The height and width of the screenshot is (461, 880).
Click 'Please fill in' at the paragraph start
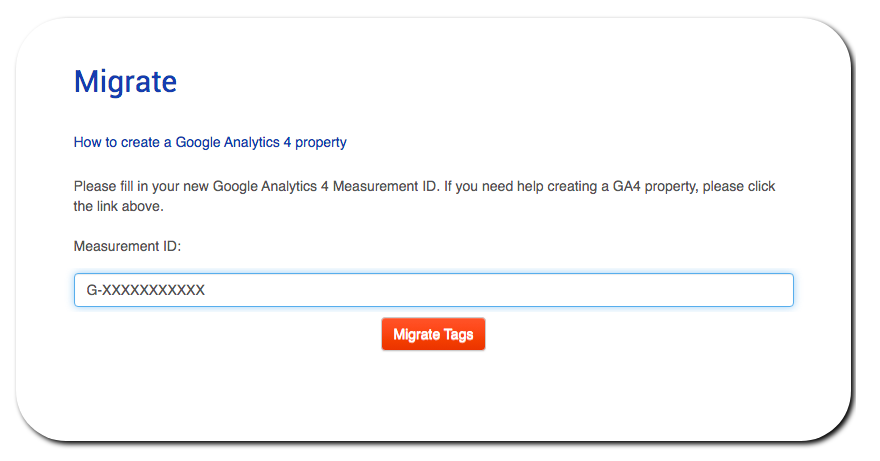point(103,186)
